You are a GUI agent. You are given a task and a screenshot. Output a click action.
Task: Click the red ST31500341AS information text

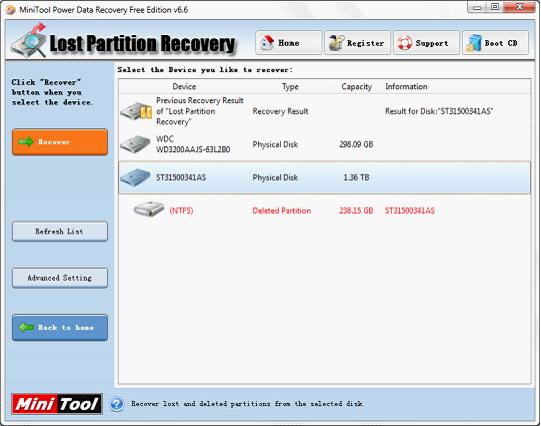pyautogui.click(x=410, y=210)
